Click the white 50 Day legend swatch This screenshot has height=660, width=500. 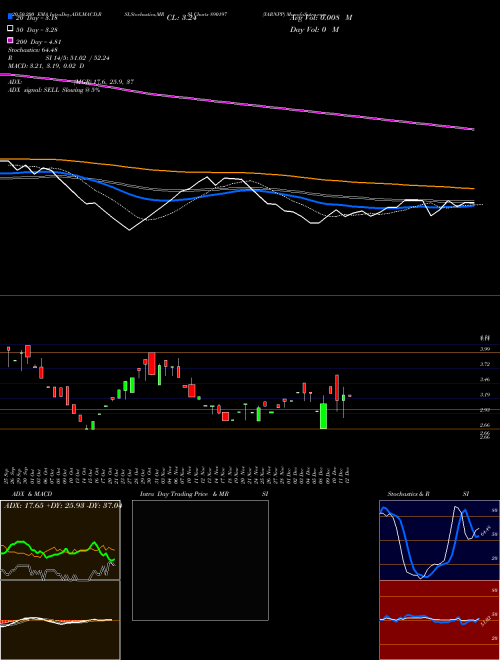[10, 29]
